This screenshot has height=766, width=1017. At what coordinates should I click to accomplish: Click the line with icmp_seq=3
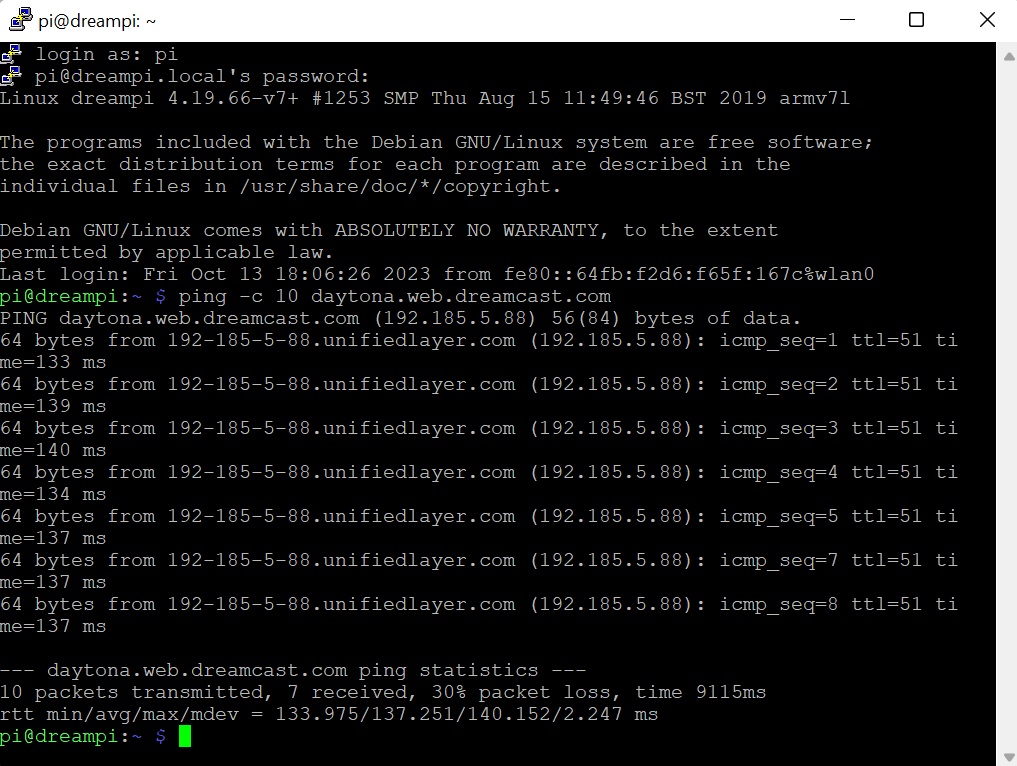tap(479, 429)
